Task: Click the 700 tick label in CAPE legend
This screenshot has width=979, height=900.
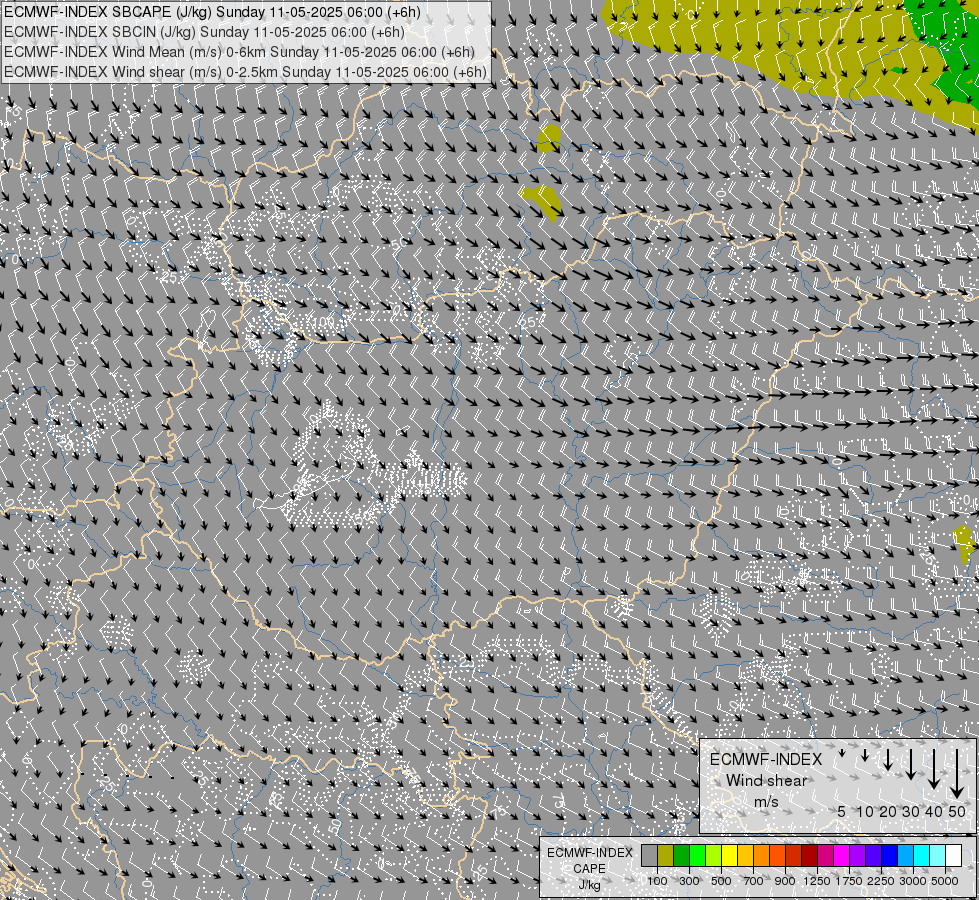Action: click(x=754, y=881)
